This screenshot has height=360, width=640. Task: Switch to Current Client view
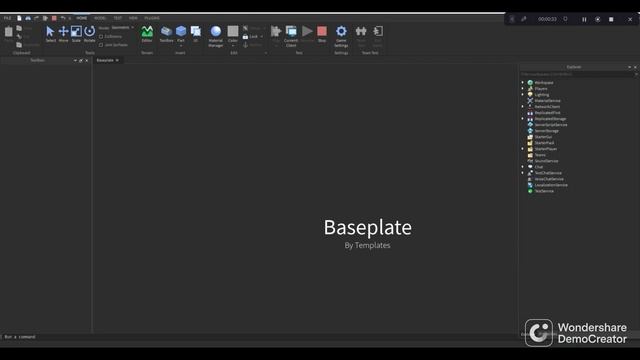click(x=291, y=36)
